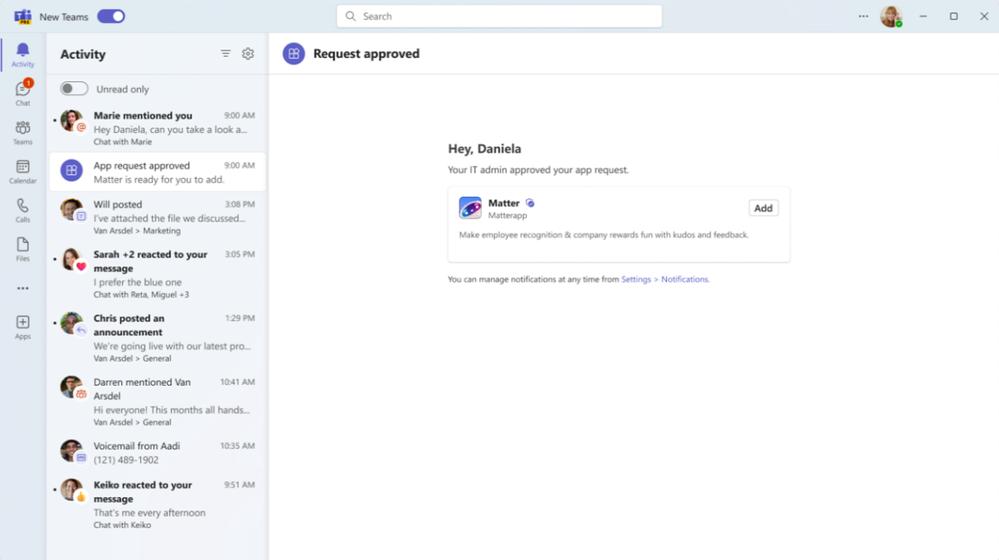Screen dimensions: 999x560
Task: Open the Chat section with unread badge
Action: tap(22, 93)
